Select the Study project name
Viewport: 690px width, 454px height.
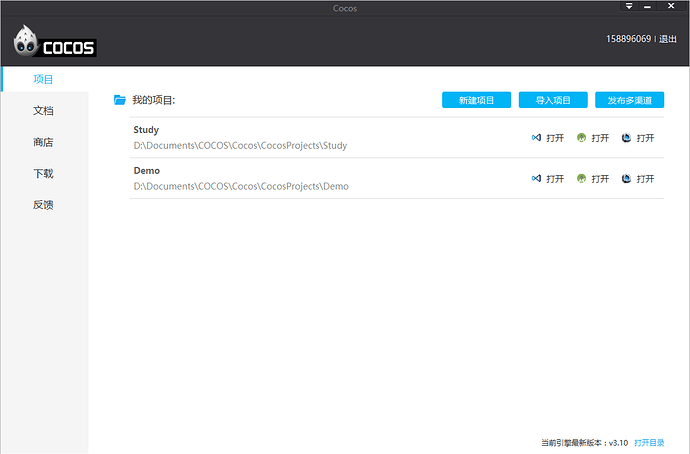coord(146,130)
